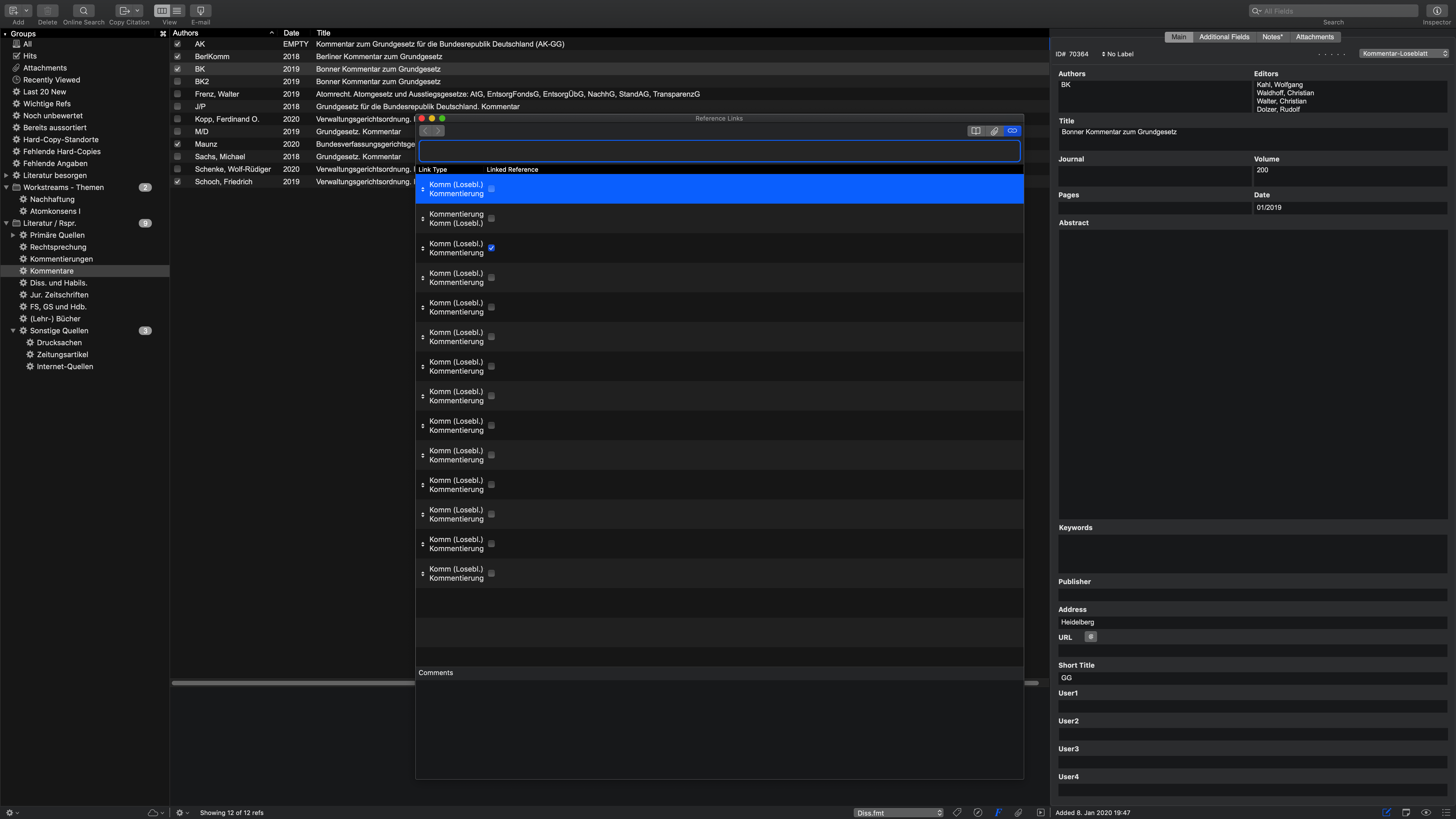
Task: Switch to the Notes* tab
Action: coord(1272,37)
